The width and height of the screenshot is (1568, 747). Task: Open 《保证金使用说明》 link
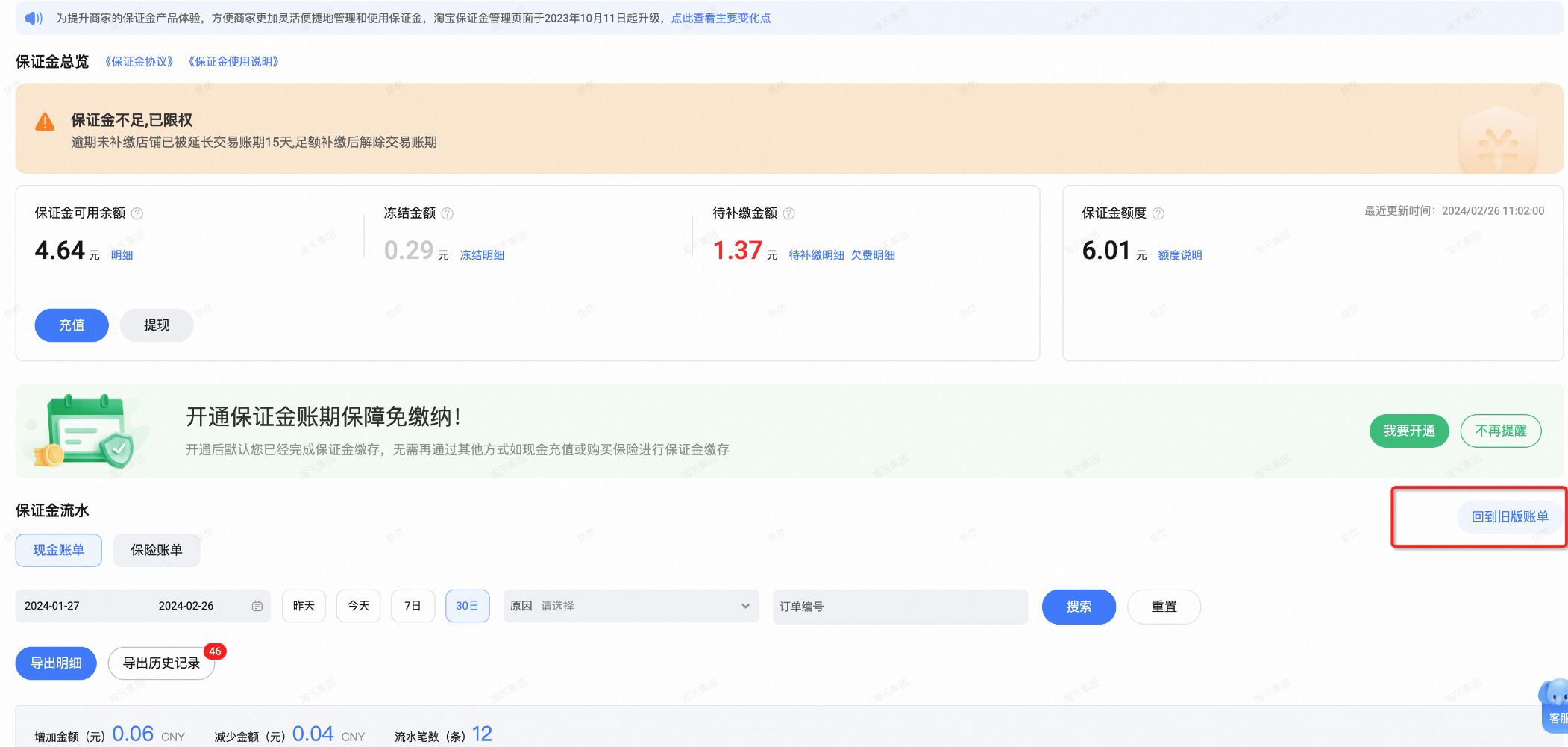point(233,61)
